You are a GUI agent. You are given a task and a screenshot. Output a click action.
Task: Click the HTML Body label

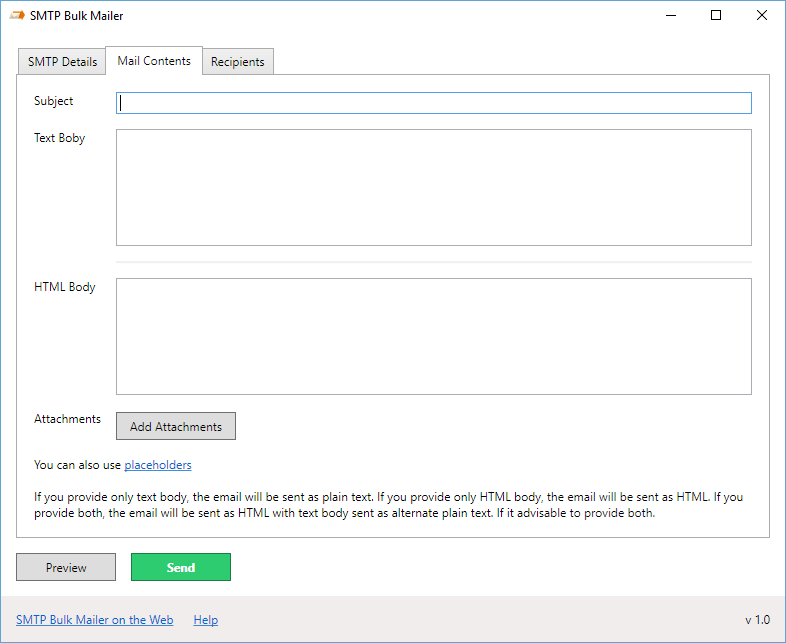pyautogui.click(x=65, y=287)
